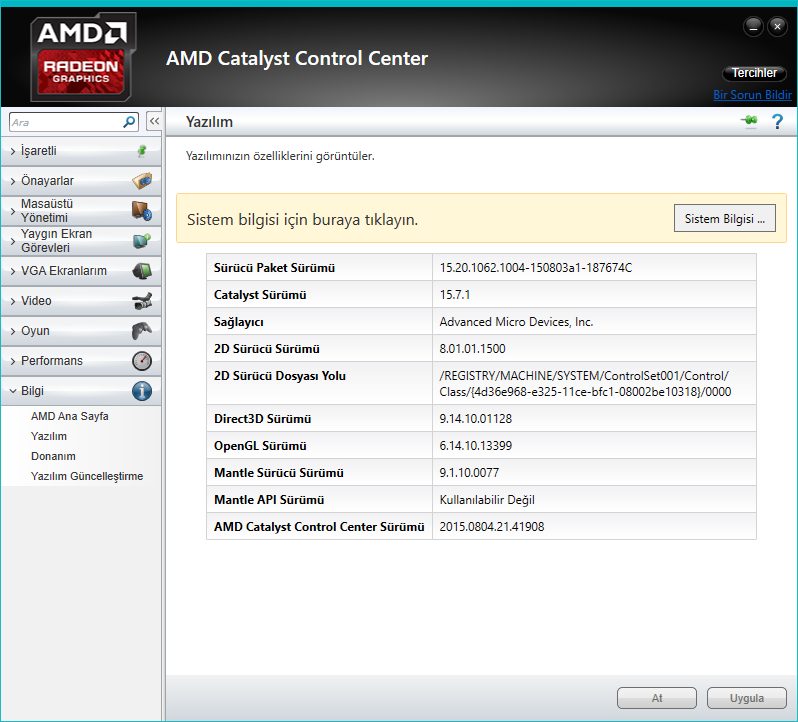Close the Catalyst Control Center window
Viewport: 798px width, 722px height.
[x=777, y=26]
